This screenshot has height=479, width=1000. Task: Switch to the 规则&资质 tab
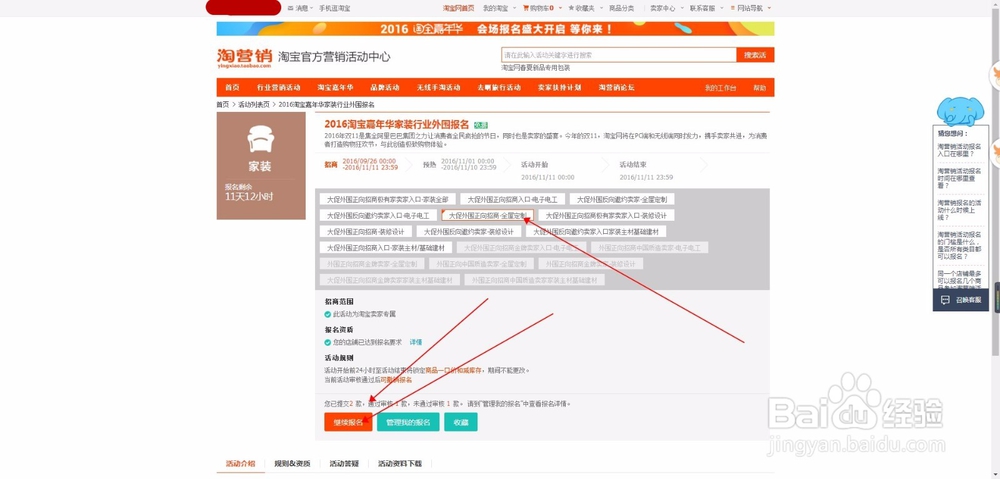pos(292,464)
